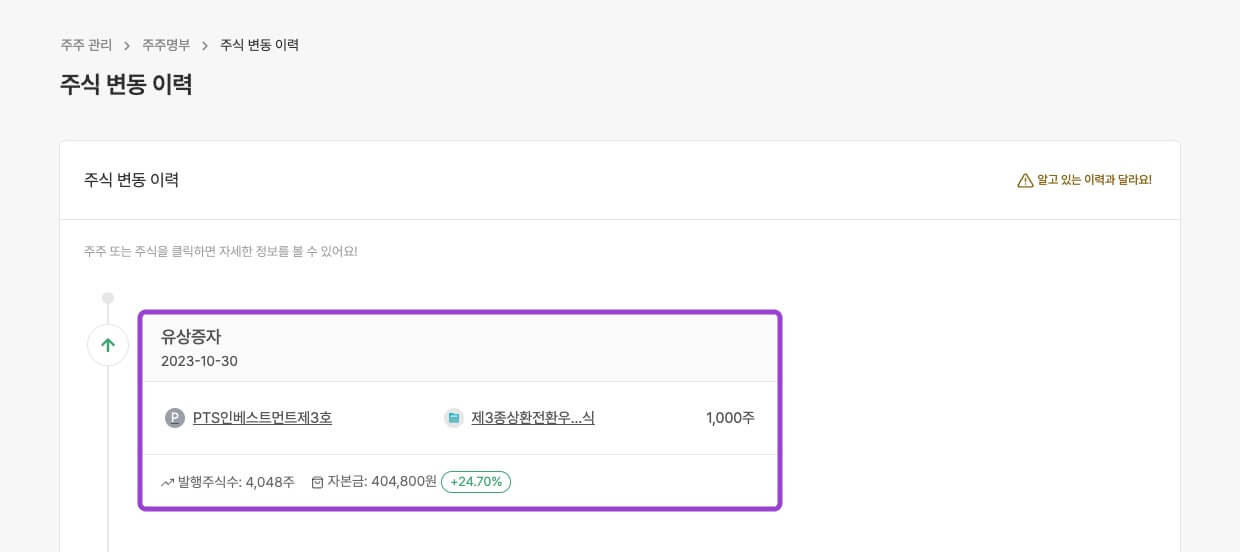
Task: Click the 1,000주 share quantity
Action: [x=730, y=418]
